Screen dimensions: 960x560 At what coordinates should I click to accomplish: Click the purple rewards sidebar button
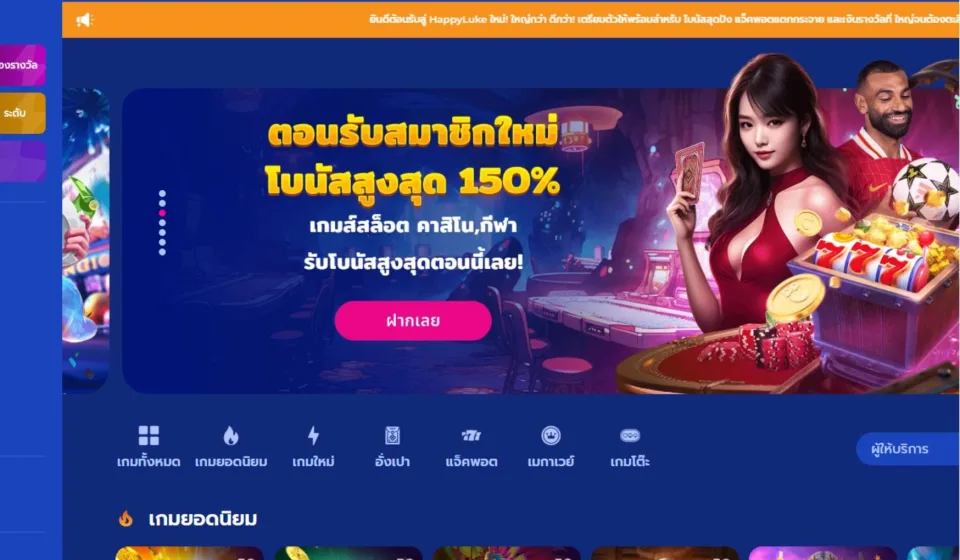click(x=23, y=65)
